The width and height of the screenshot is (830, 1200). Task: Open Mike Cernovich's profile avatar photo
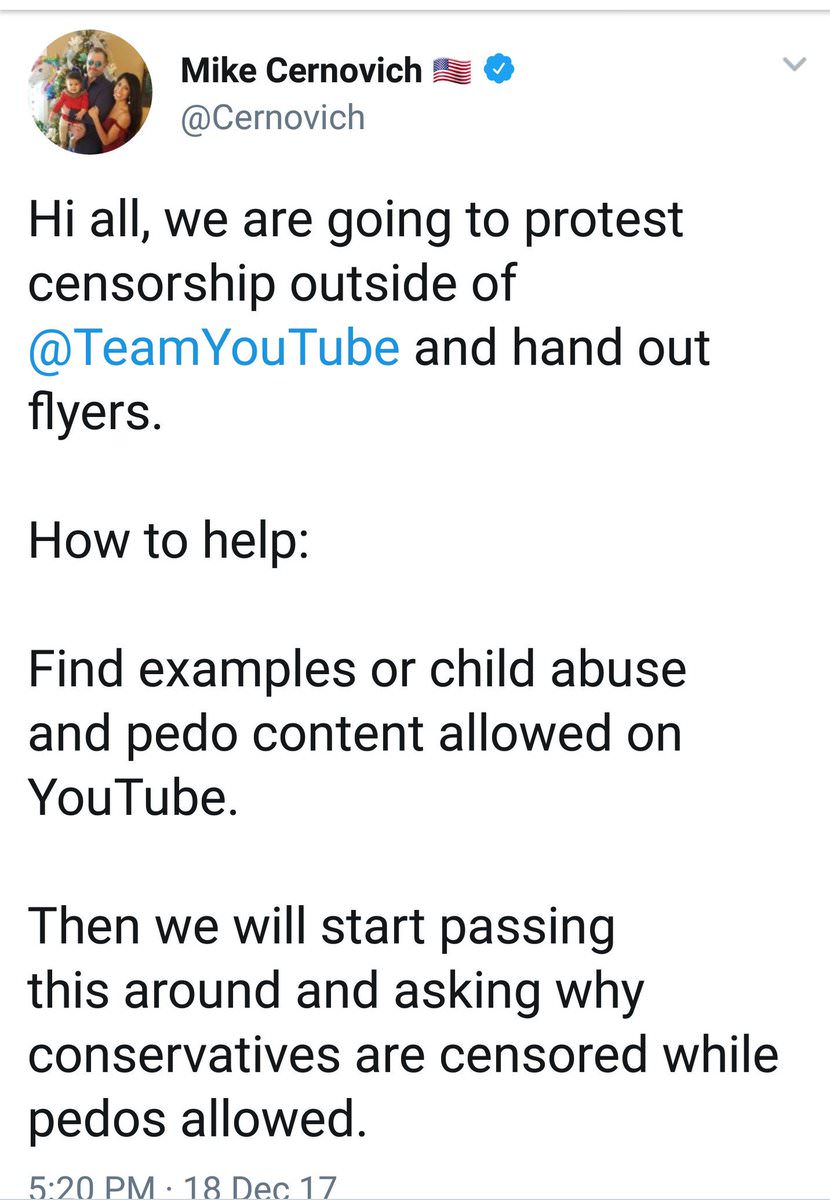tap(92, 91)
